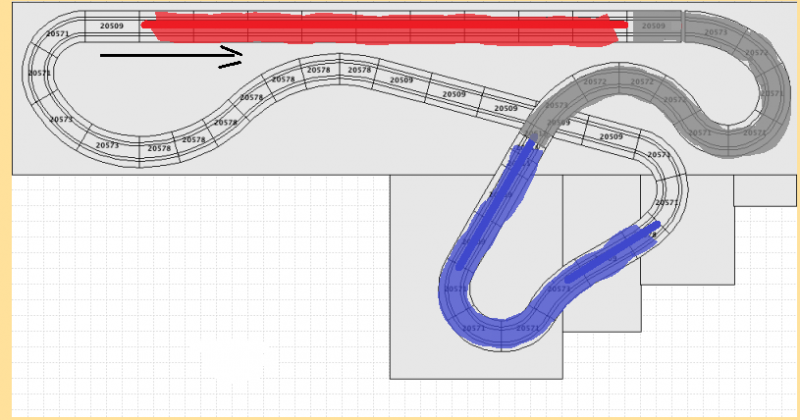Select the gray-shaded 20509 straight piece
The width and height of the screenshot is (800, 420).
[x=654, y=26]
